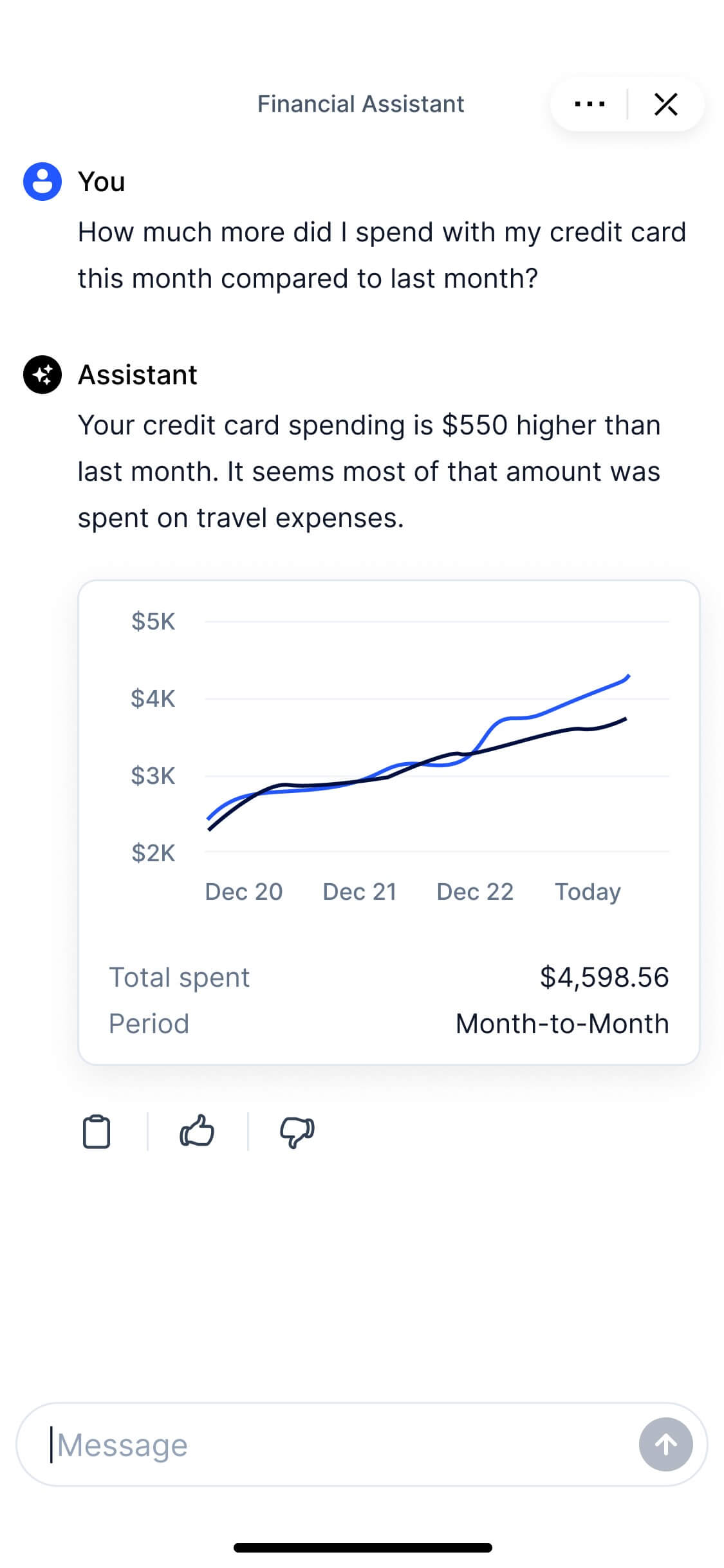Tap the assistant's spending summary text
This screenshot has width=724, height=1568.
tap(369, 471)
